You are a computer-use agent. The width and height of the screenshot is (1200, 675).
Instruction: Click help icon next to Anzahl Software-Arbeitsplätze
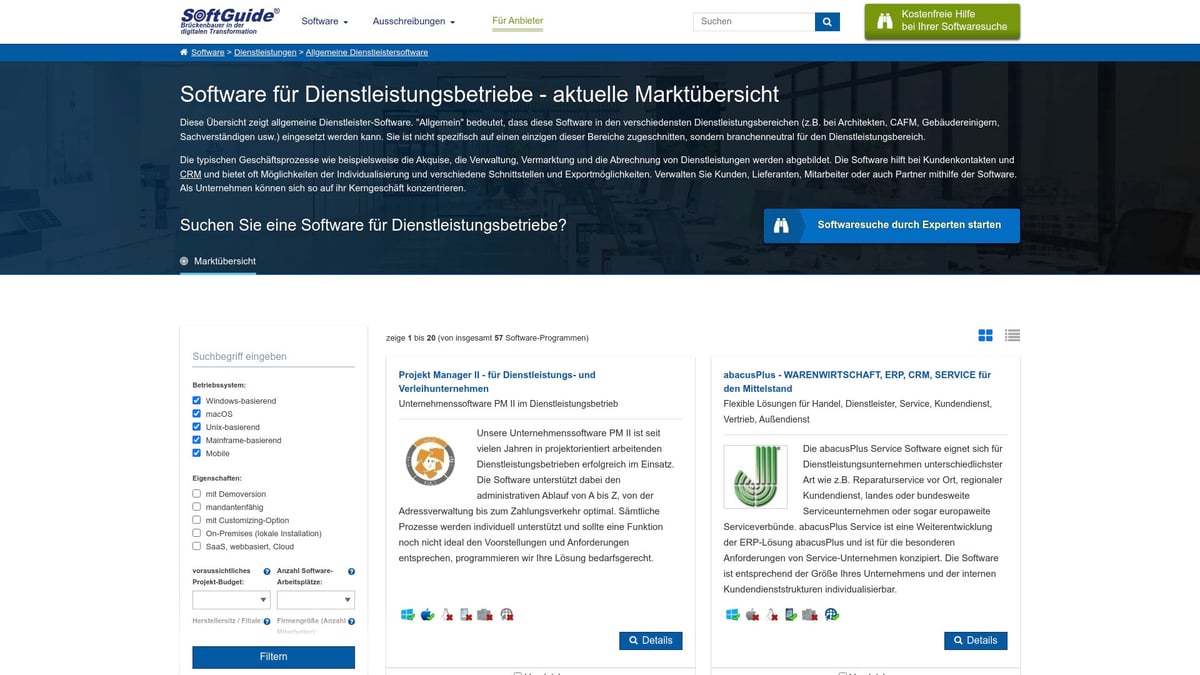[351, 572]
